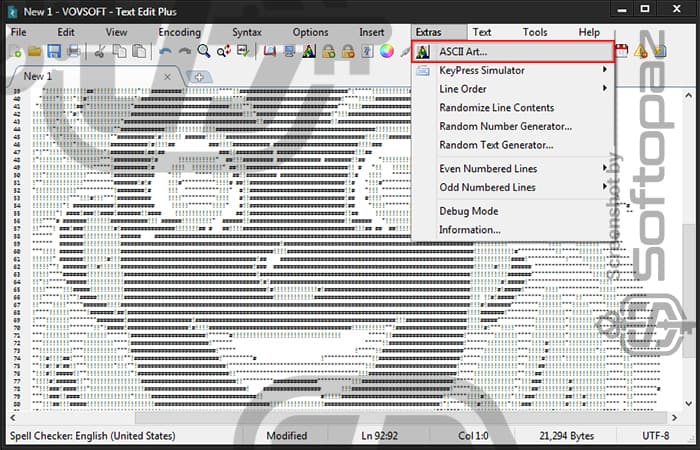700x450 pixels.
Task: Open the Help menu
Action: click(589, 32)
